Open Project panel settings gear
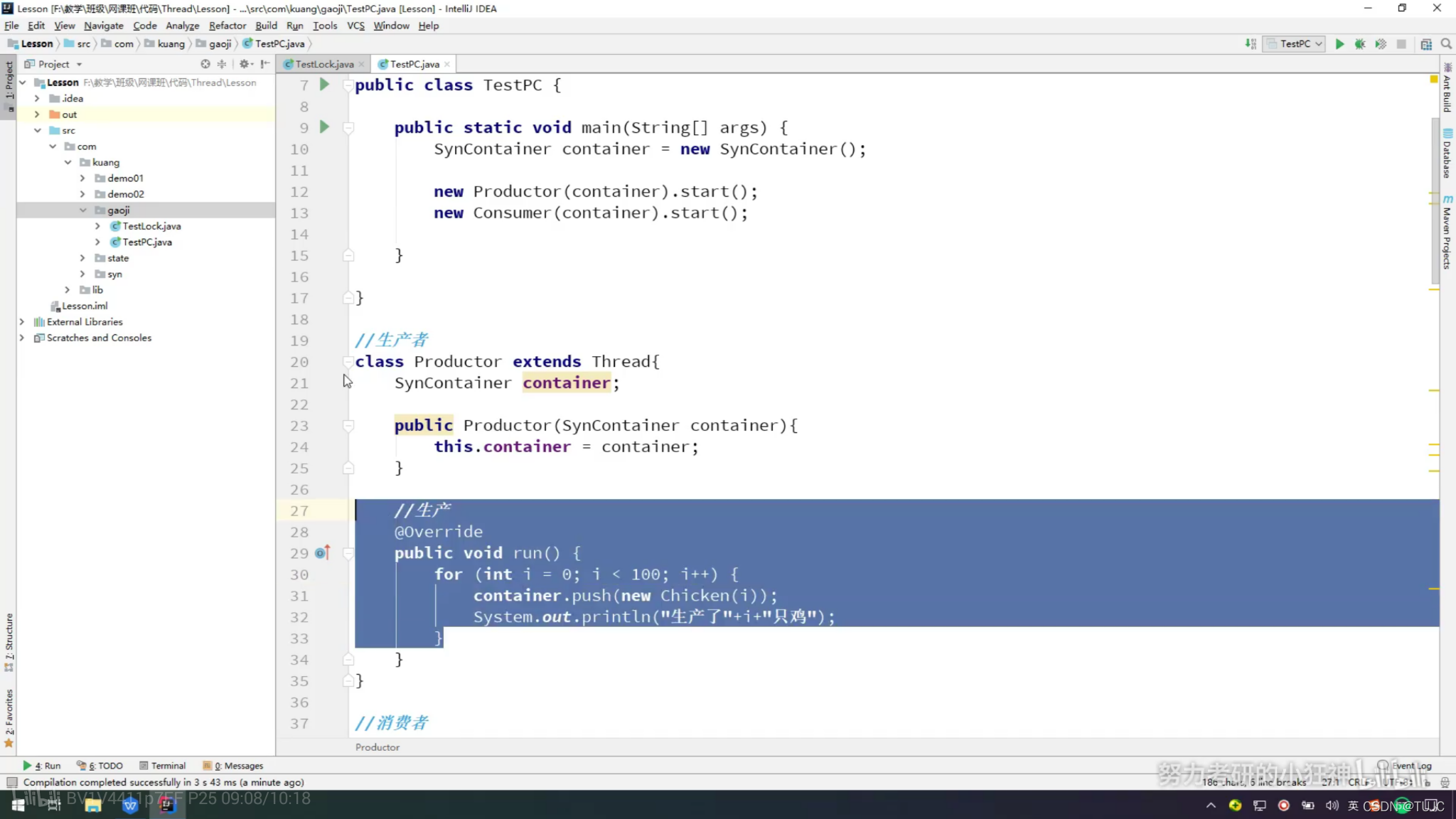 (245, 64)
